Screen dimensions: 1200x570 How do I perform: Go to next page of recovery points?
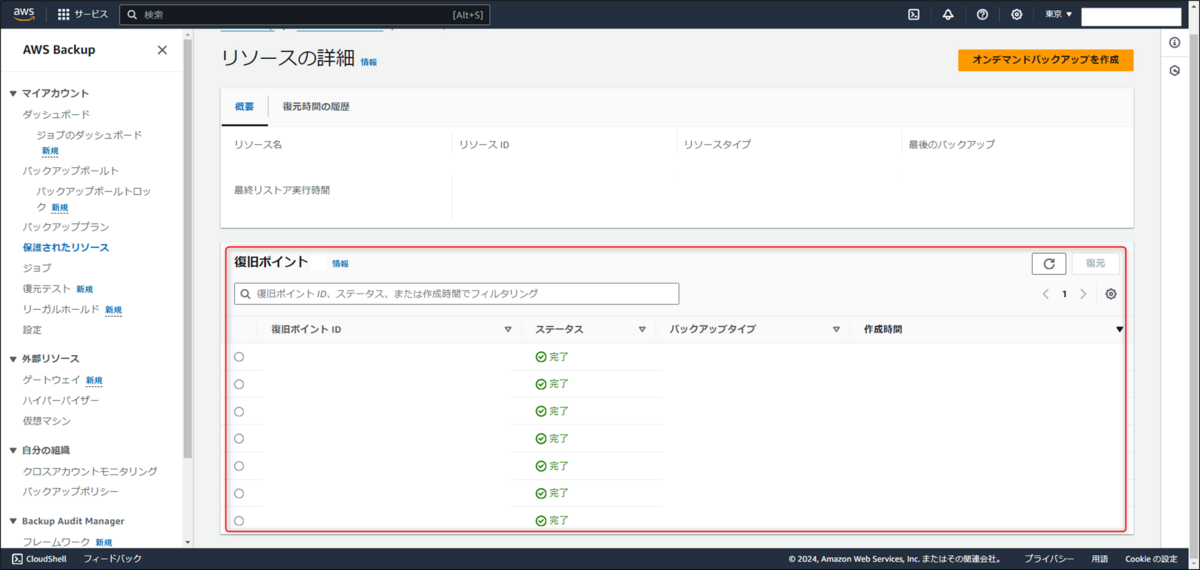coord(1083,294)
